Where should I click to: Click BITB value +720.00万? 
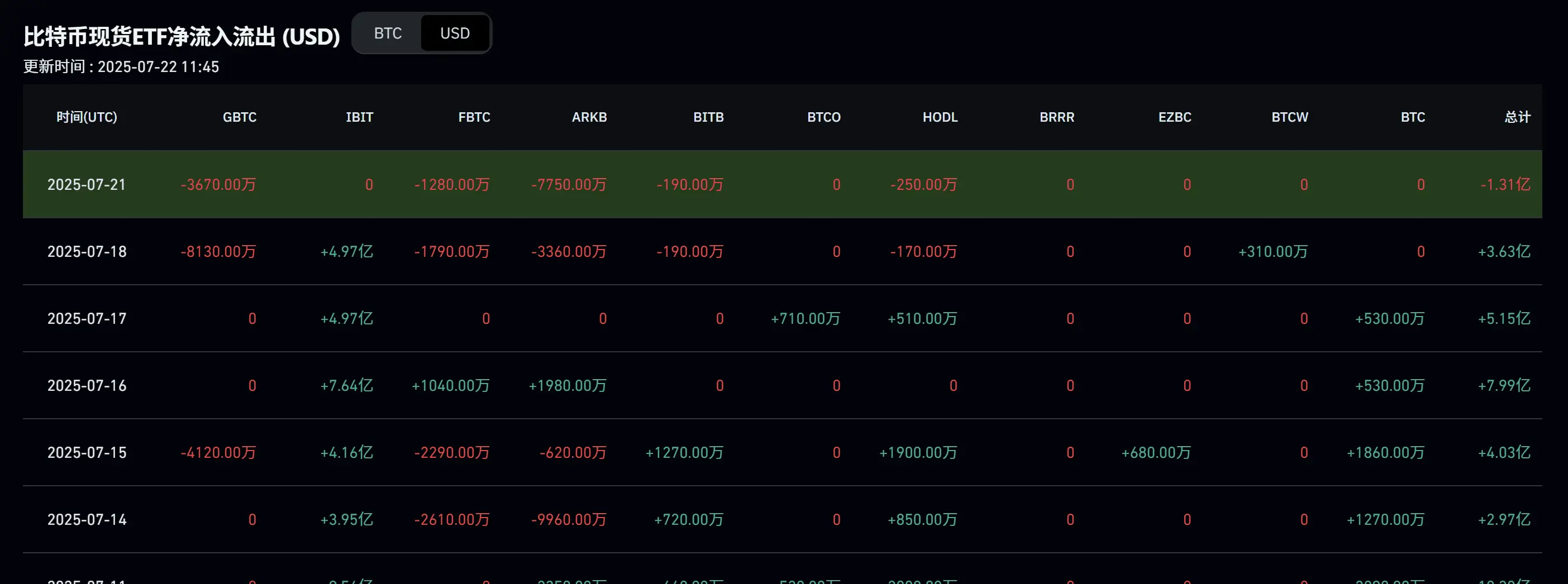[689, 519]
